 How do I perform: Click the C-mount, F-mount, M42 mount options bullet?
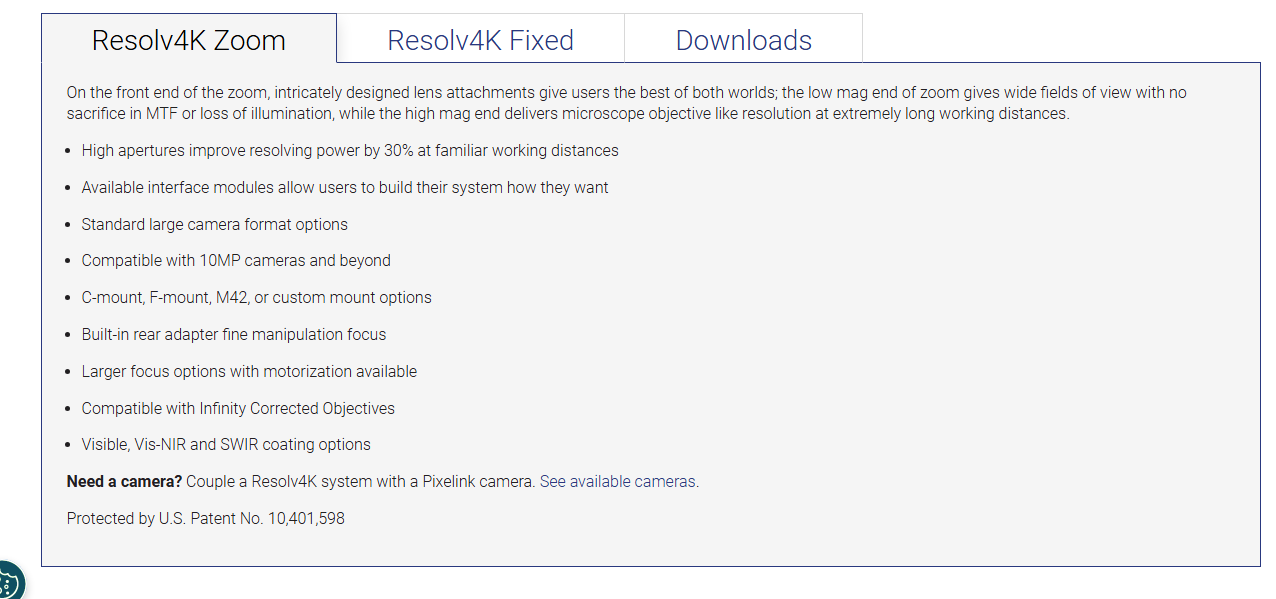point(257,297)
